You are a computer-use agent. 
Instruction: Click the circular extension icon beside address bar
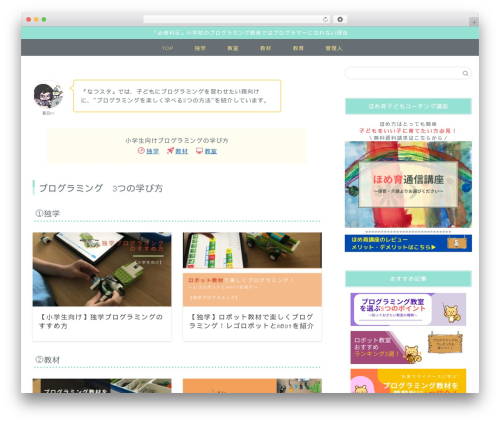click(340, 20)
